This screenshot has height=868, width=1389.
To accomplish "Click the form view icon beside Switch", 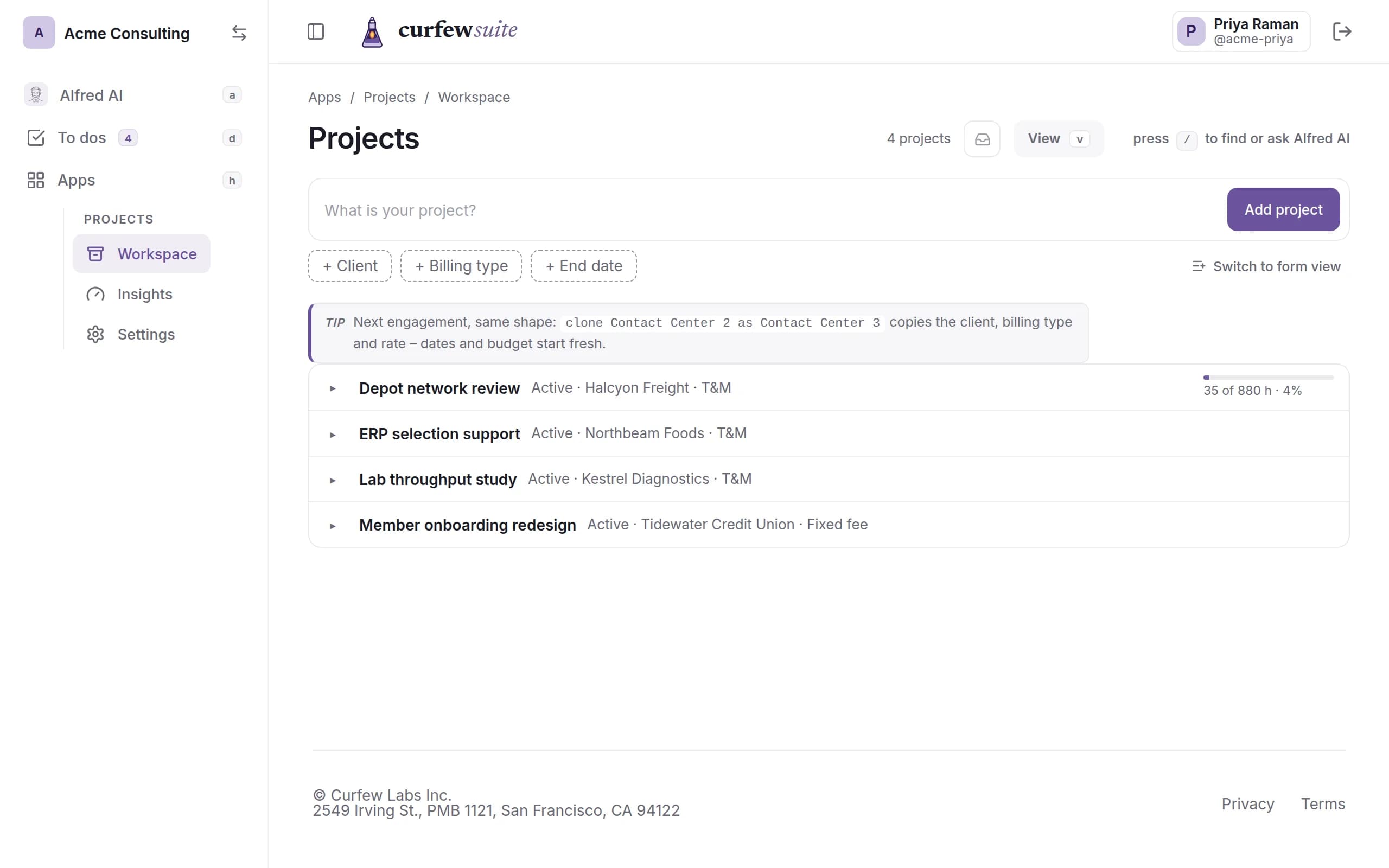I will pyautogui.click(x=1199, y=266).
